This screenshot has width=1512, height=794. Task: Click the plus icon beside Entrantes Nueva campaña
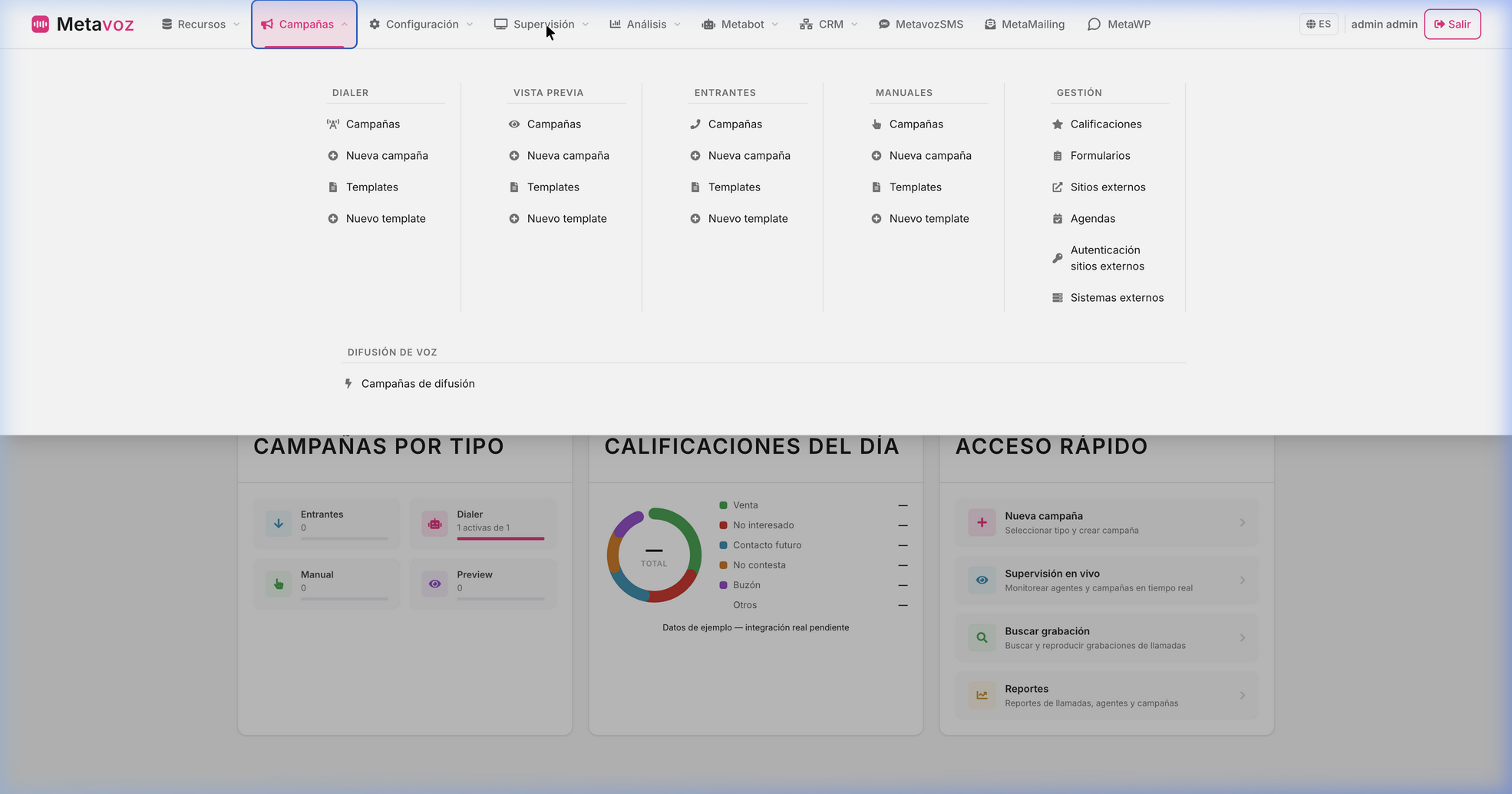[695, 156]
